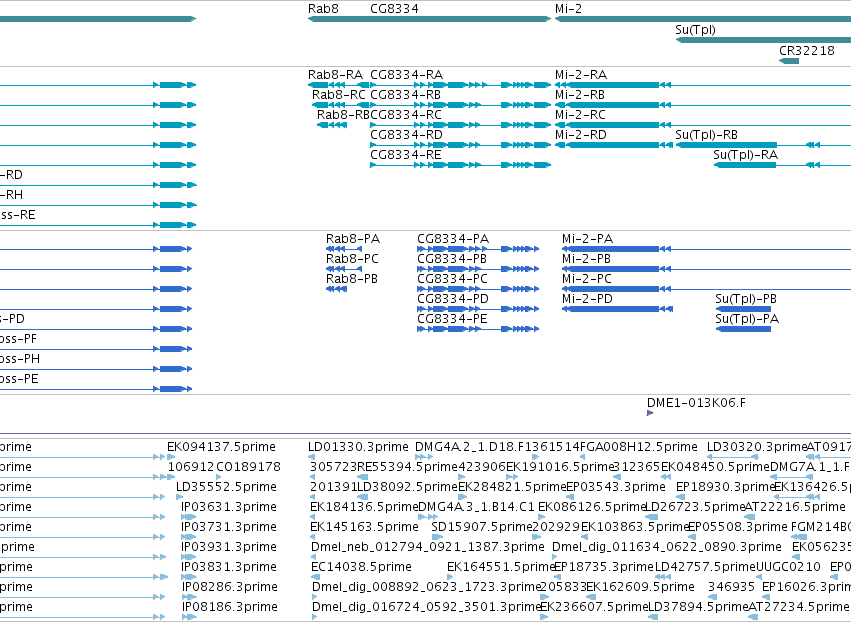Open EST CO189178
The image size is (851, 622).
pyautogui.click(x=249, y=467)
